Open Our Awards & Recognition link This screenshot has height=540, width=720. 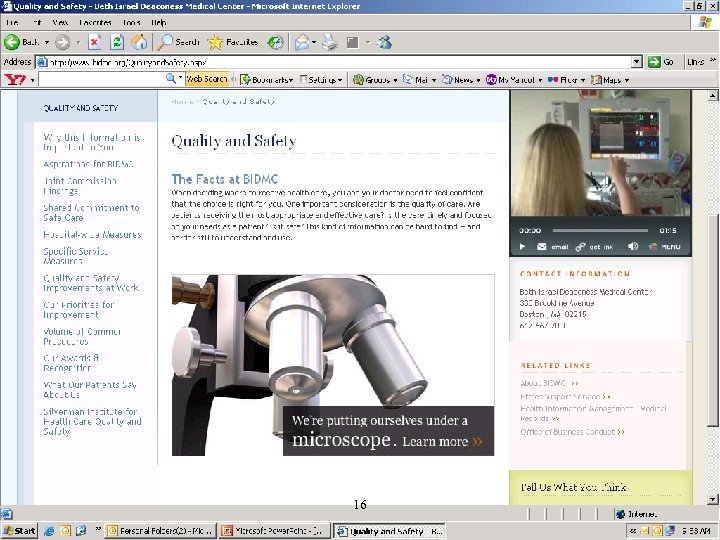click(x=71, y=363)
